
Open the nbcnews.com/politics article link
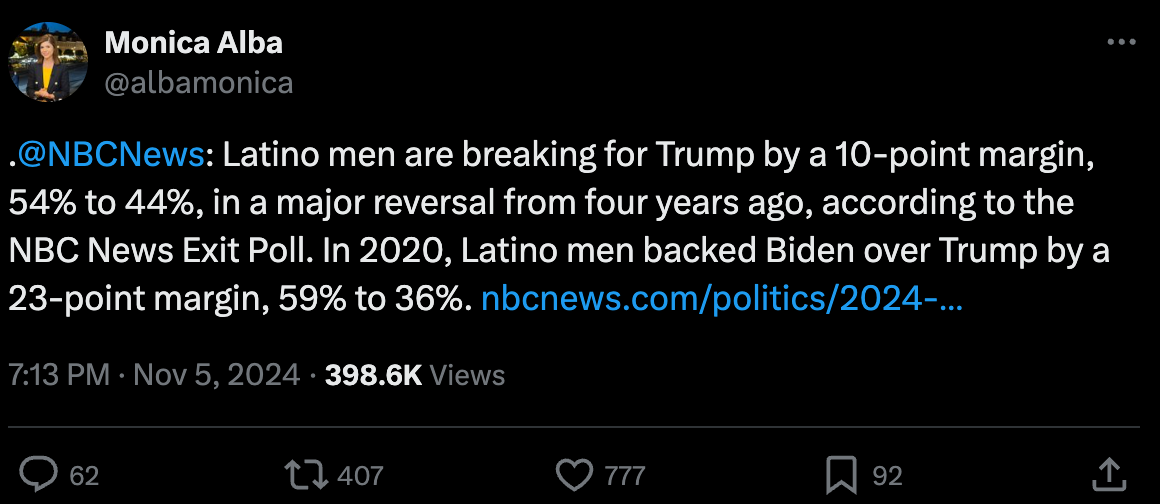[722, 299]
